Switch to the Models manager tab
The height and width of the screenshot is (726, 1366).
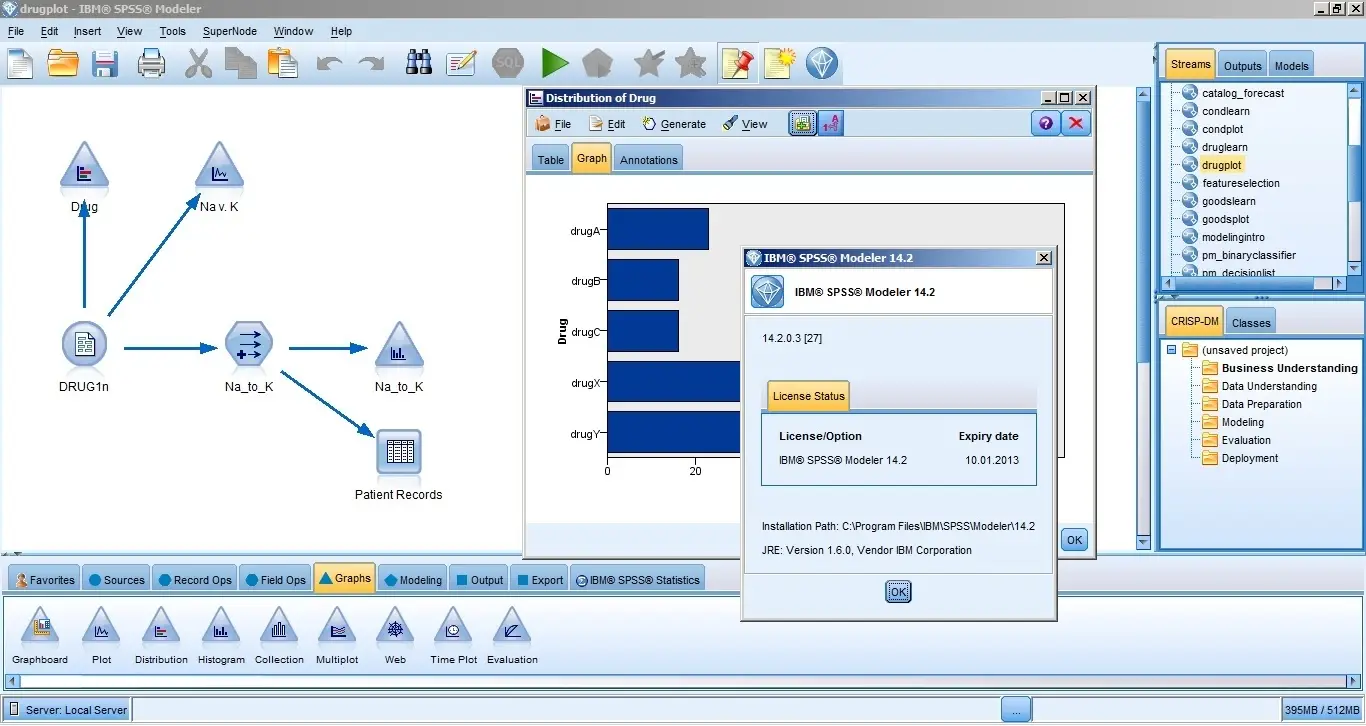tap(1291, 66)
